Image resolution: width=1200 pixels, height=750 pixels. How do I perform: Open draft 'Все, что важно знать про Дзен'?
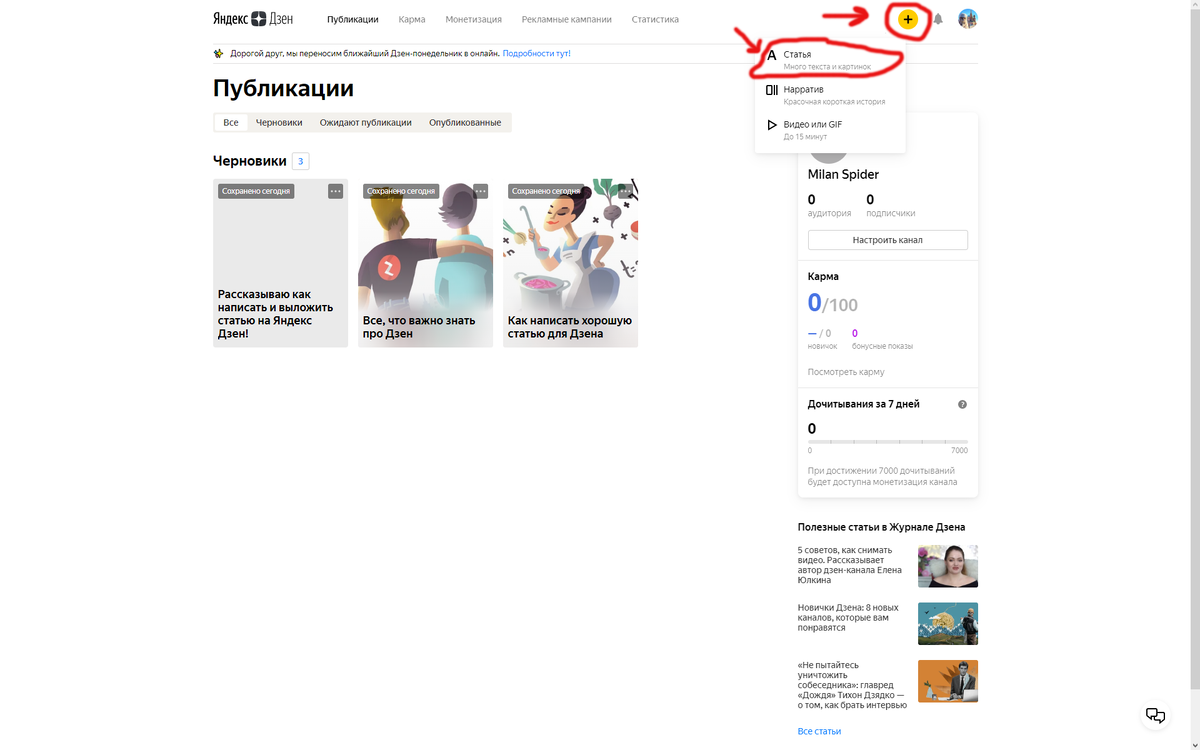(425, 263)
